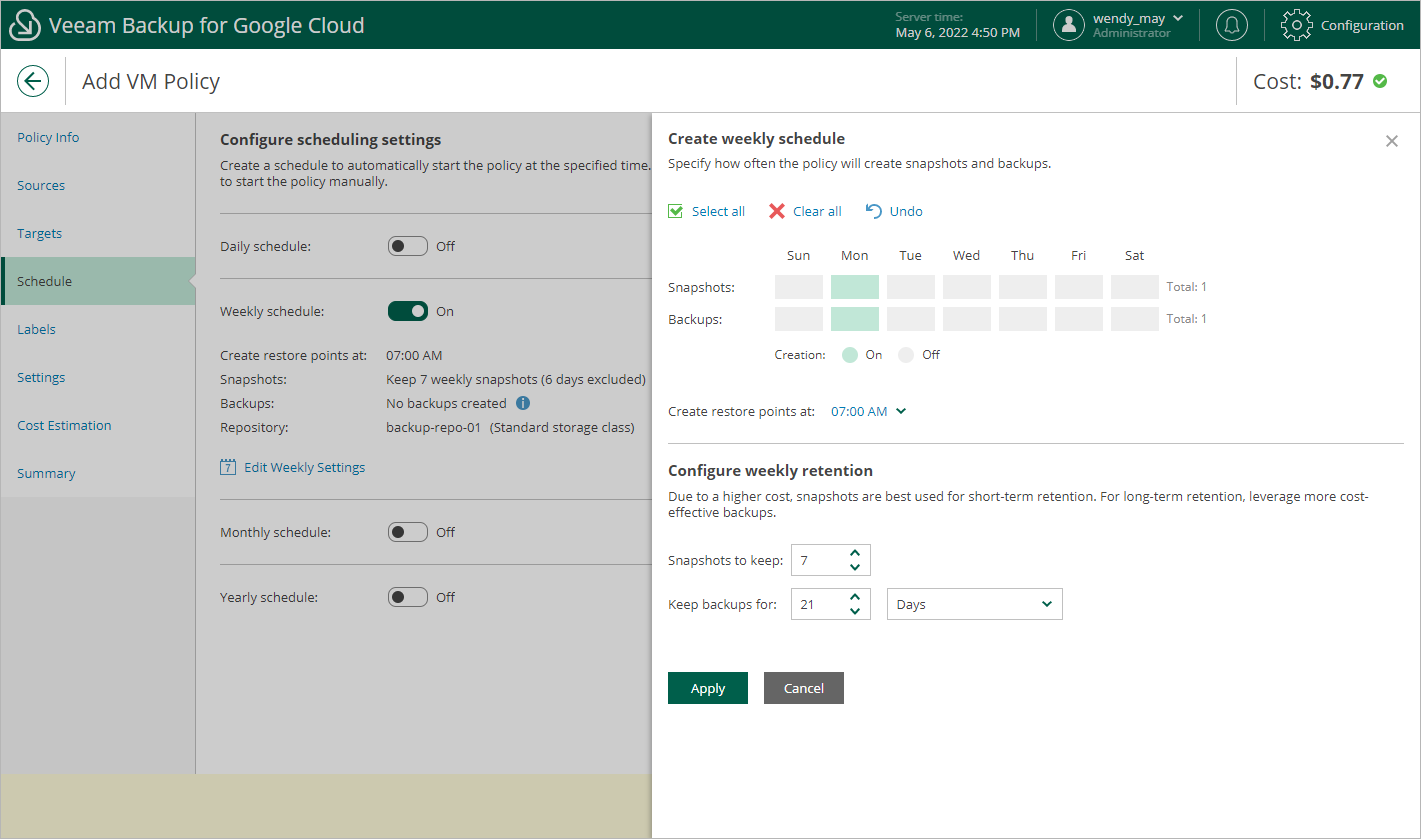The height and width of the screenshot is (839, 1421).
Task: Toggle Friday snapshot cell
Action: (1079, 287)
